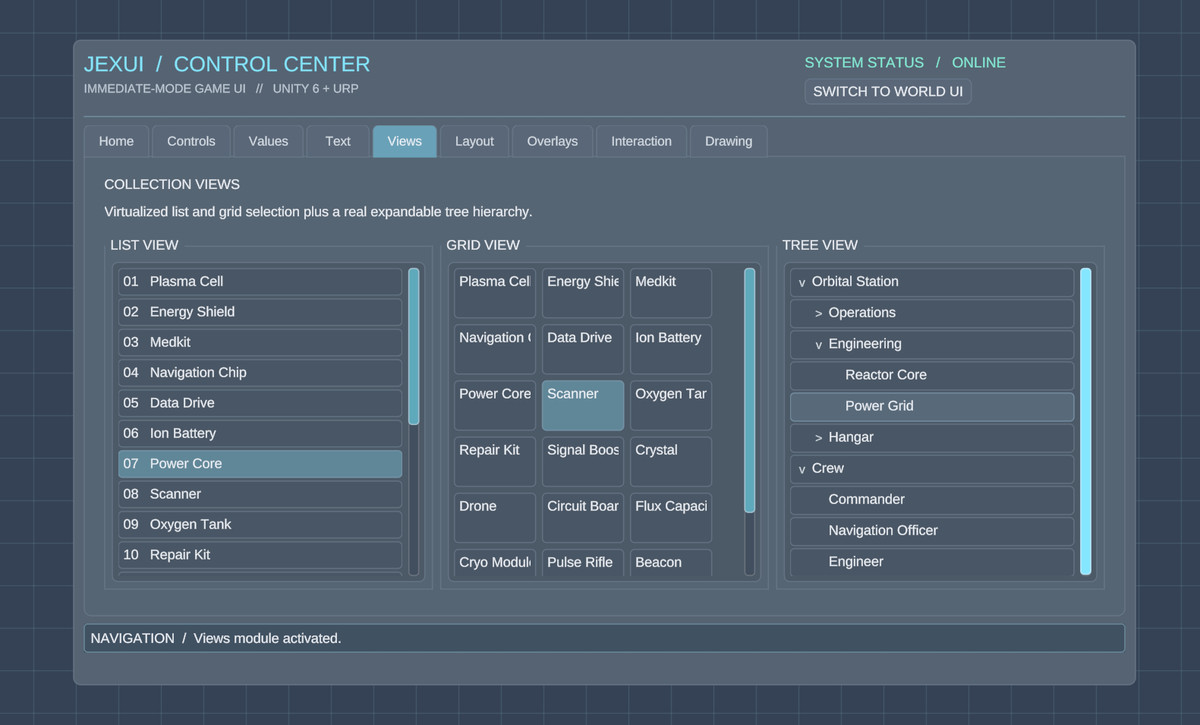1200x725 pixels.
Task: Select list row 09 Oxygen Tank
Action: click(260, 524)
